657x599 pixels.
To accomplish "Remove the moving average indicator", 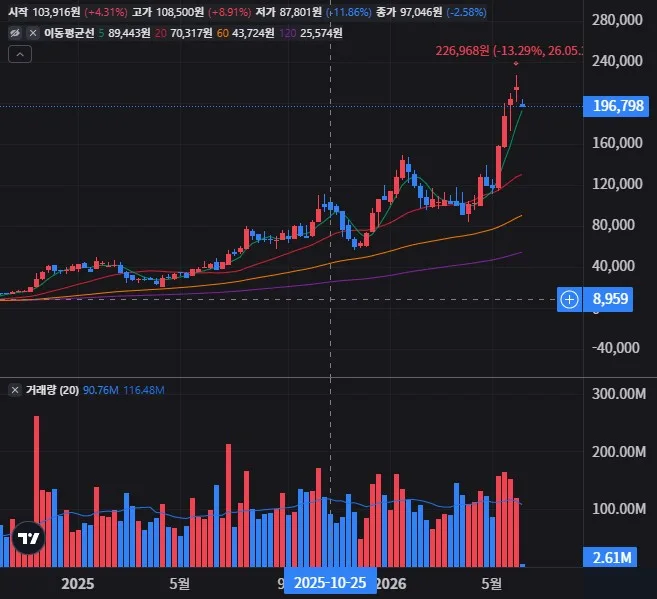I will (x=33, y=33).
